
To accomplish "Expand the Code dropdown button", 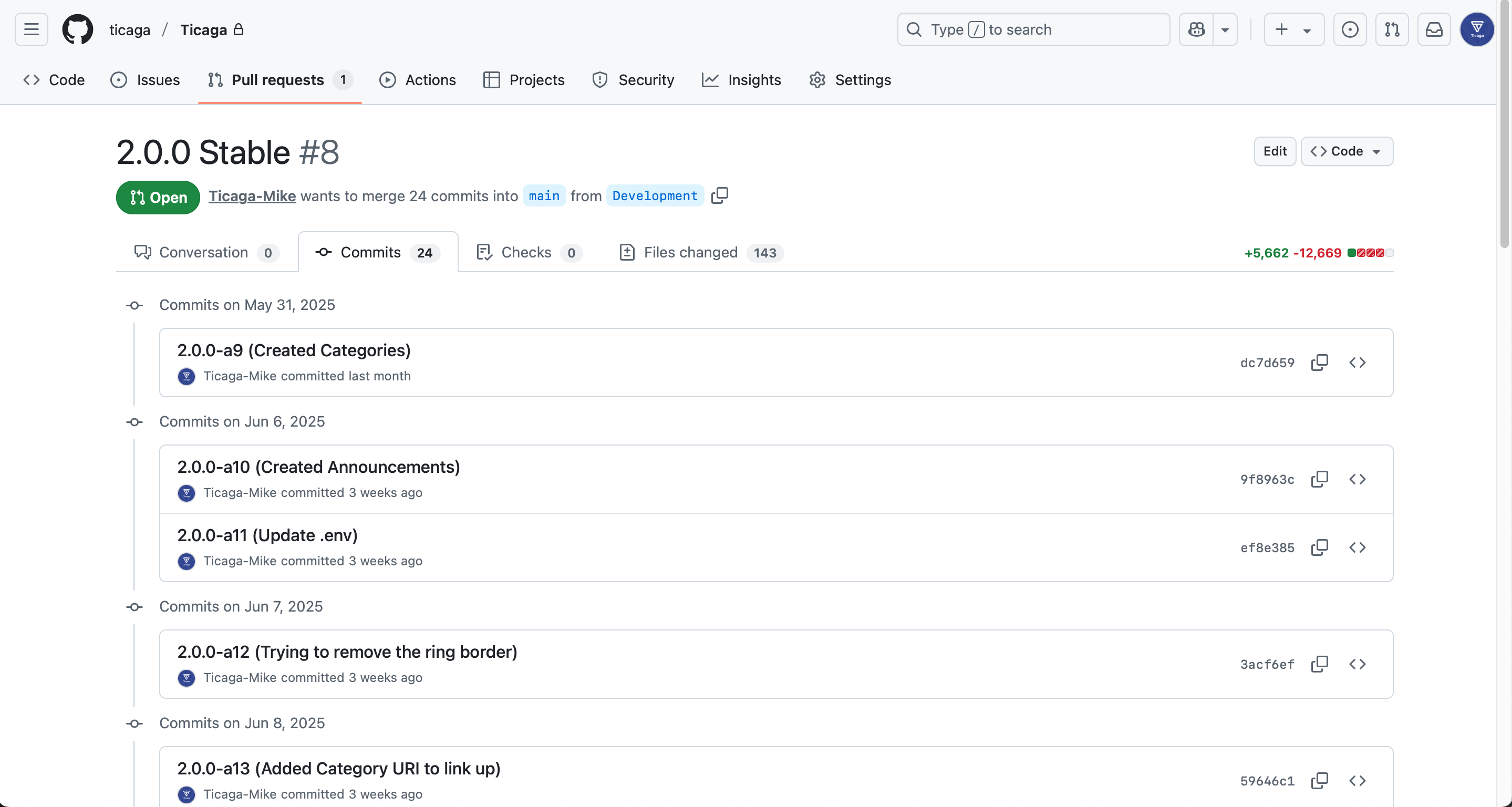I will click(x=1346, y=151).
